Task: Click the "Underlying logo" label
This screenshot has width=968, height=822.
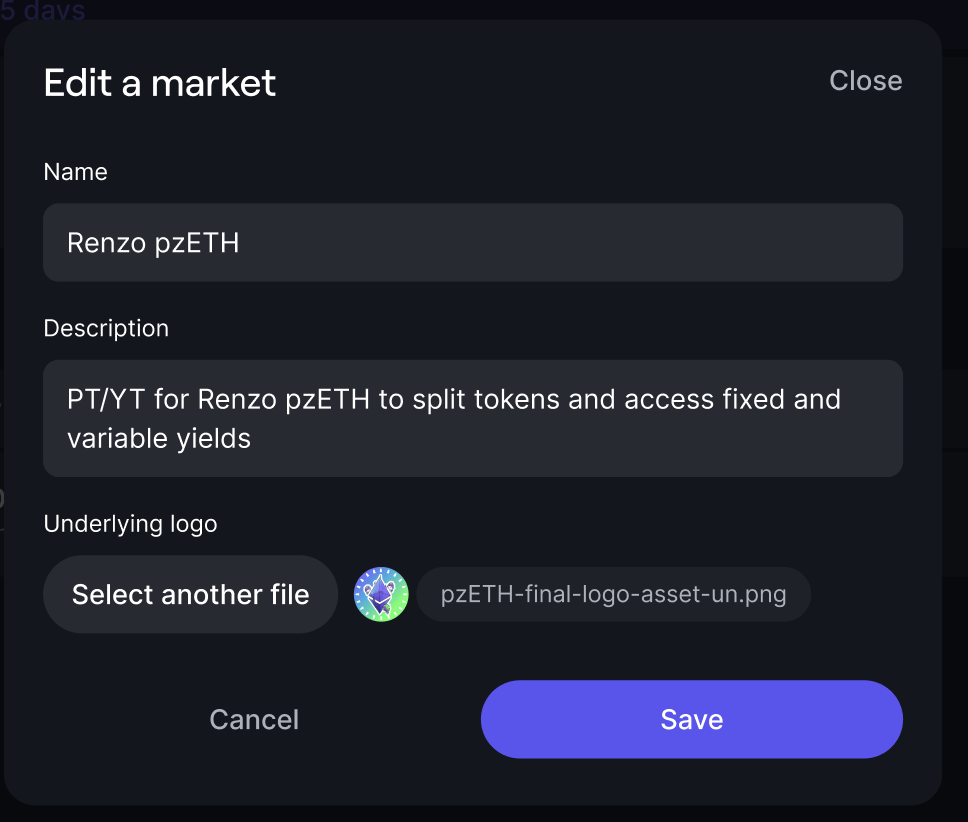Action: pyautogui.click(x=130, y=523)
